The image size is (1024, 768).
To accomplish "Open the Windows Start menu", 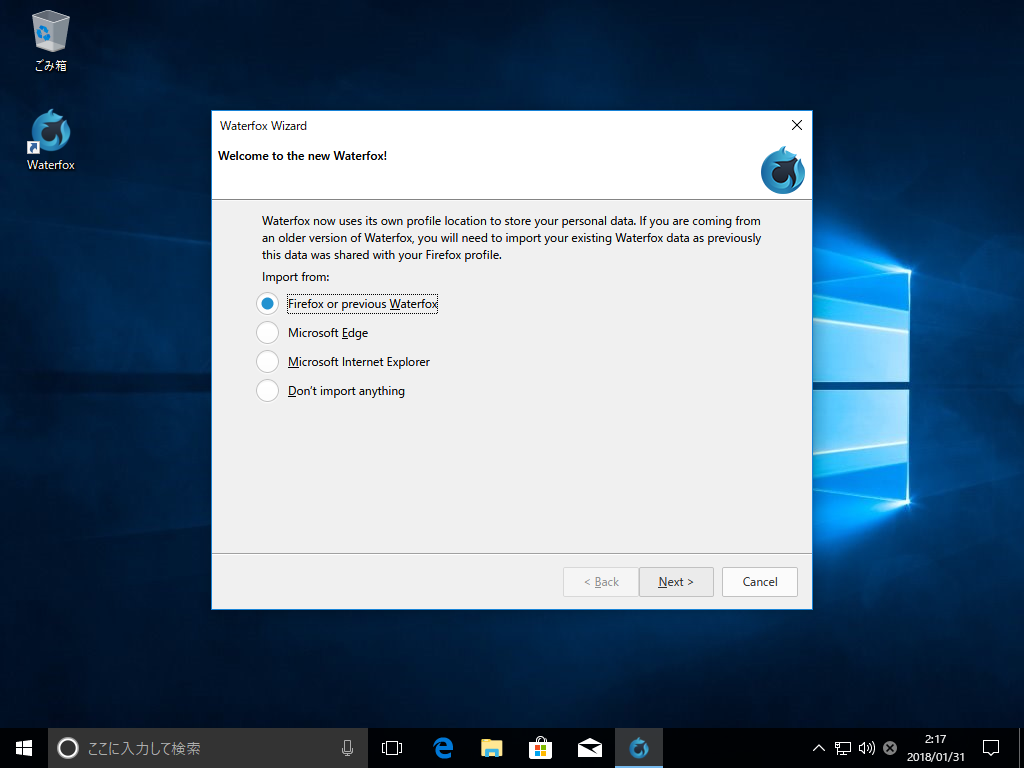I will 24,748.
